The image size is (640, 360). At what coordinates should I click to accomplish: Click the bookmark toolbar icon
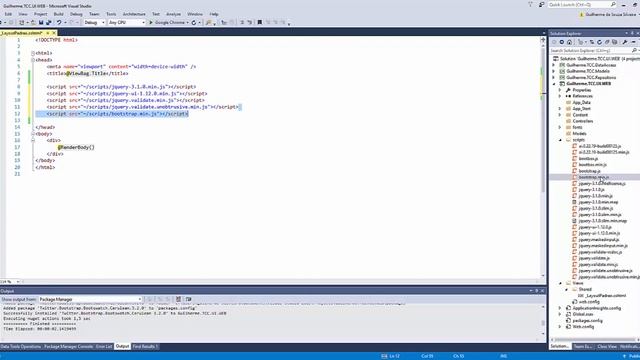(260, 22)
